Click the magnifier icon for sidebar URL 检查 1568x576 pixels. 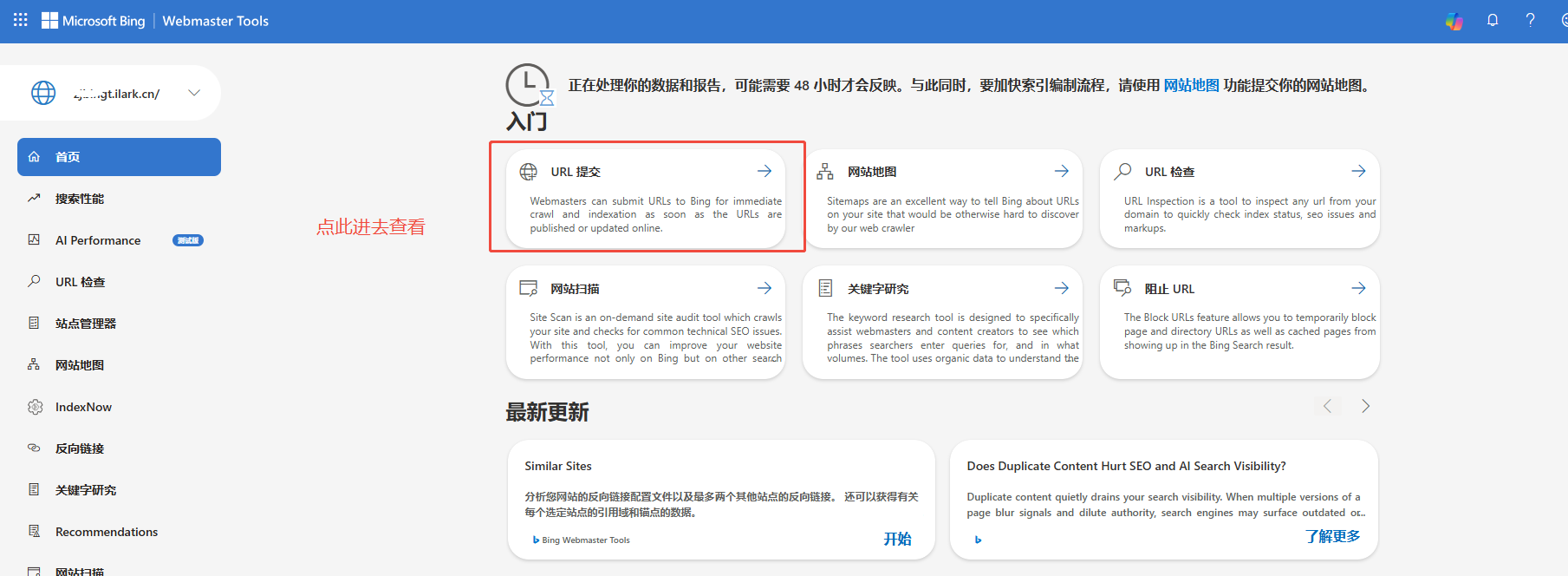(34, 281)
